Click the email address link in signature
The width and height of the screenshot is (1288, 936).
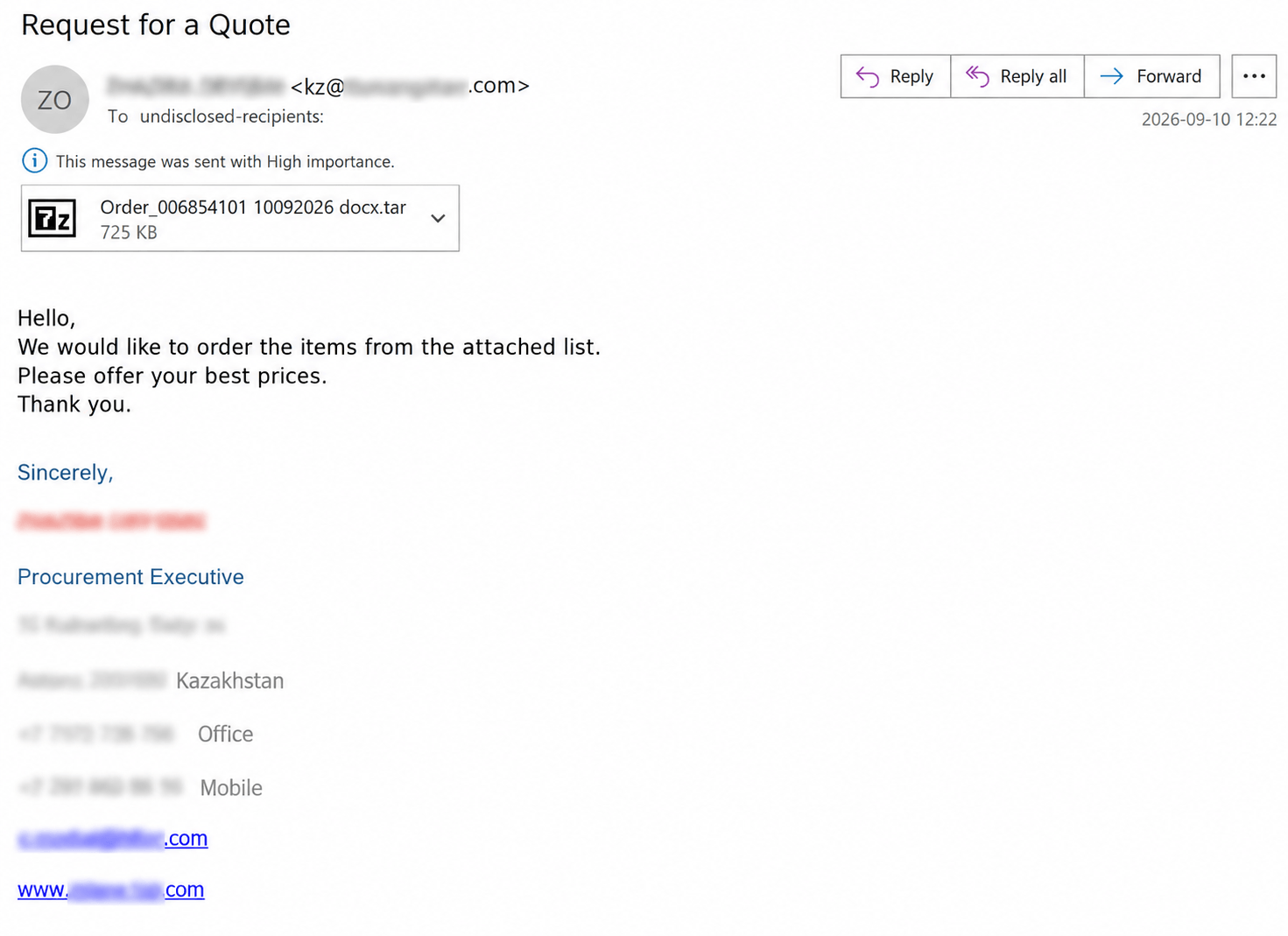[113, 838]
